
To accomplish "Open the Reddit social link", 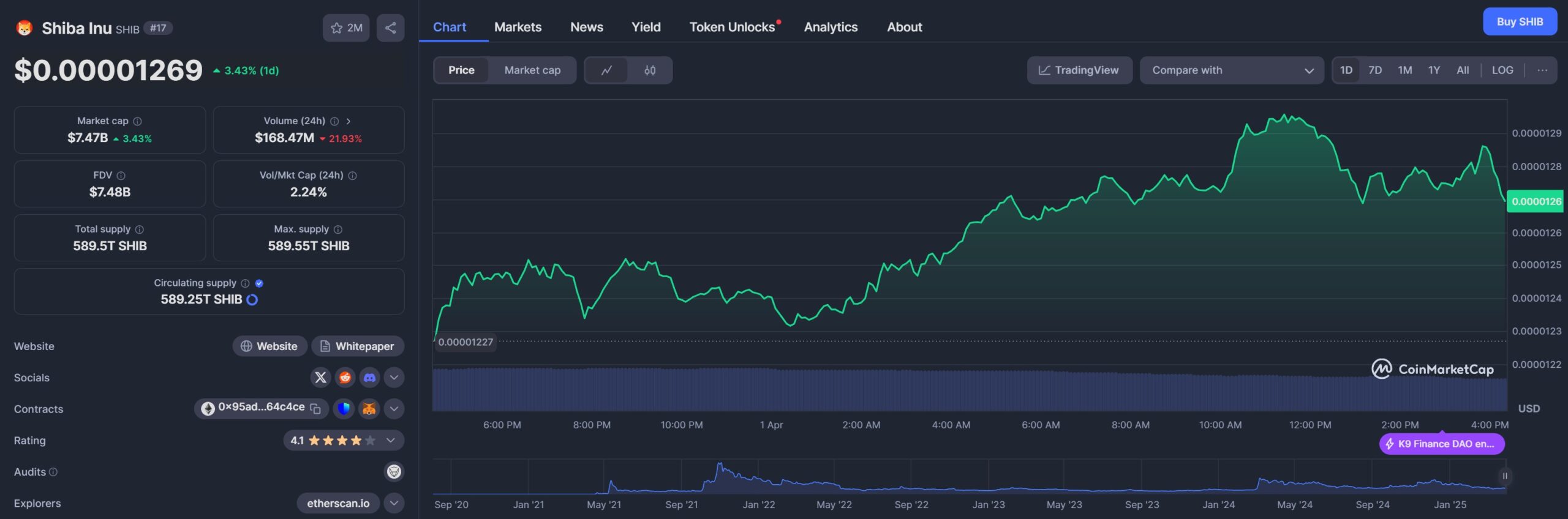I will point(345,378).
